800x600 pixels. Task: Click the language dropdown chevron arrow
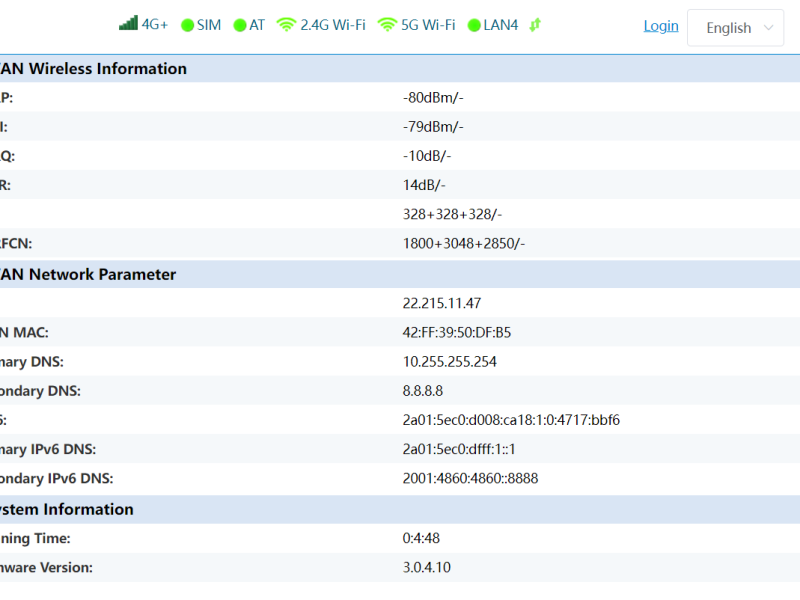(x=768, y=28)
